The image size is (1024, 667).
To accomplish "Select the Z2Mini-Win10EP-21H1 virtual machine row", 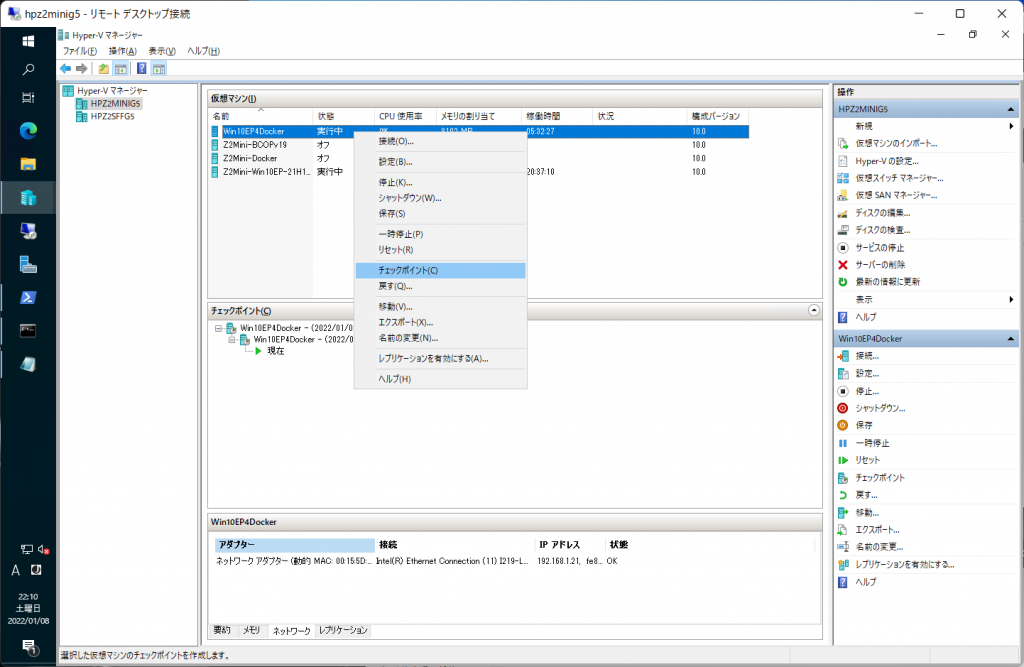I will pos(479,172).
